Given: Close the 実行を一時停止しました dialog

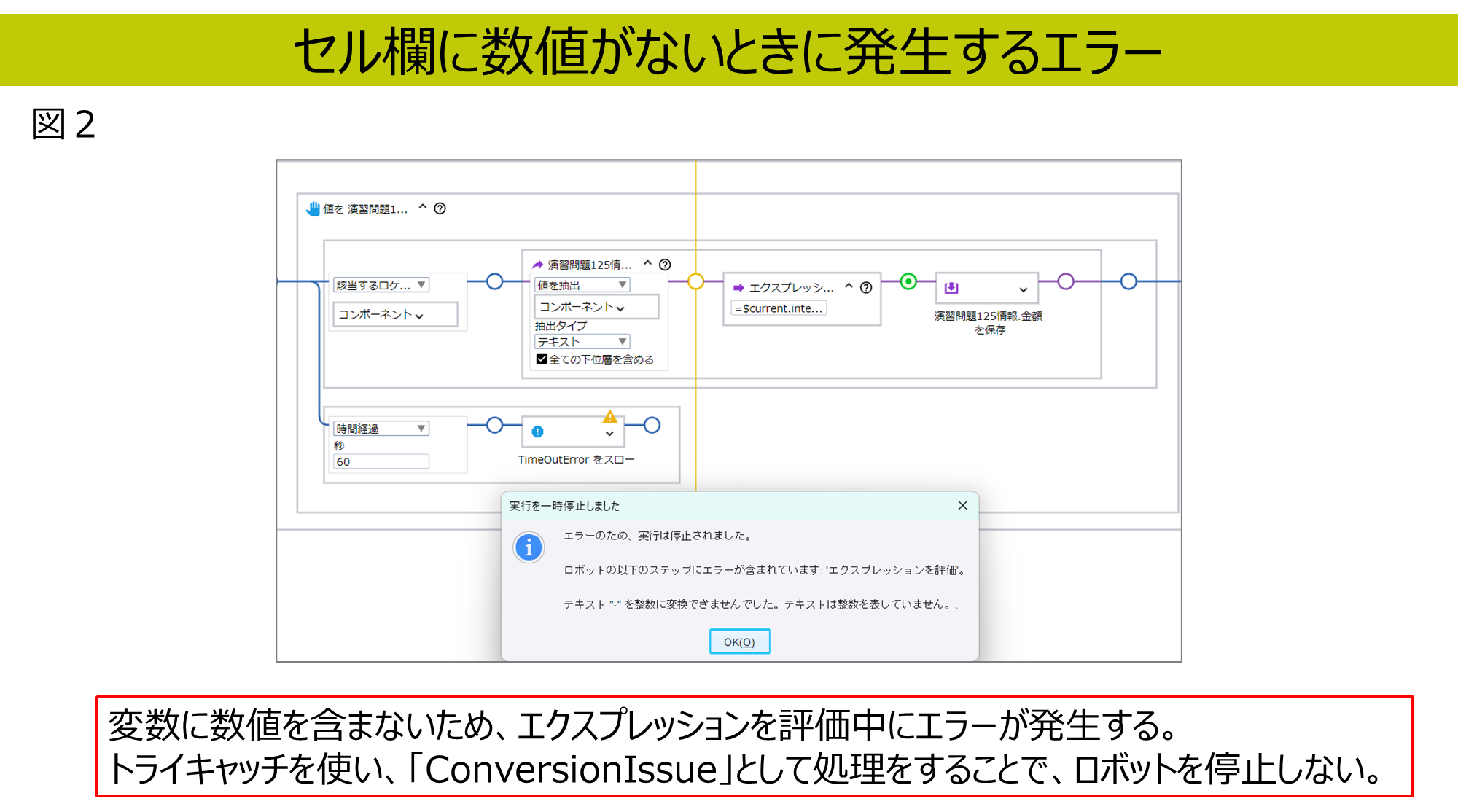Looking at the screenshot, I should pos(962,506).
